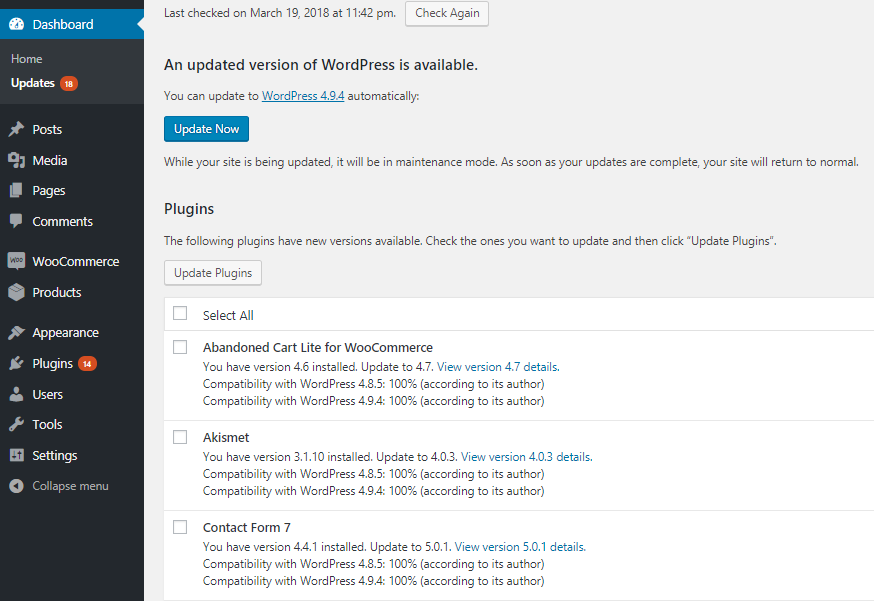Open the WordPress 4.9.4 link
Image resolution: width=874 pixels, height=601 pixels.
(303, 96)
